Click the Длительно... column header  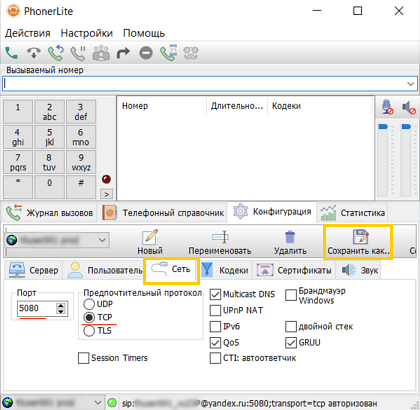[x=237, y=106]
